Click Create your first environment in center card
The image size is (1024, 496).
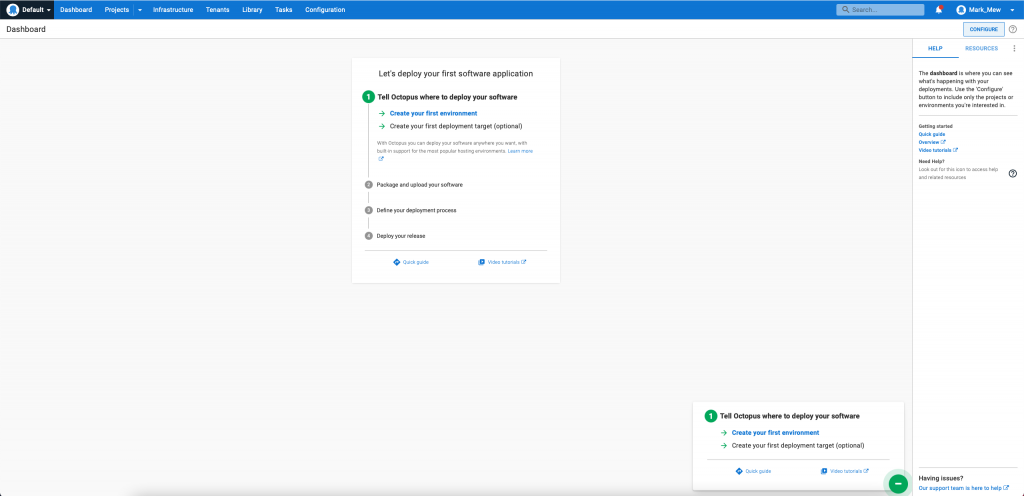[434, 114]
